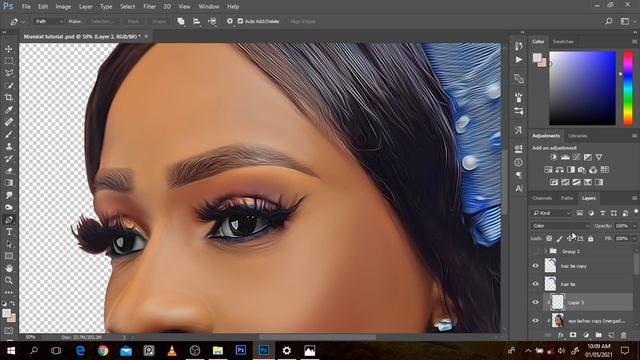Open the layer Kind filter dropdown

click(551, 213)
